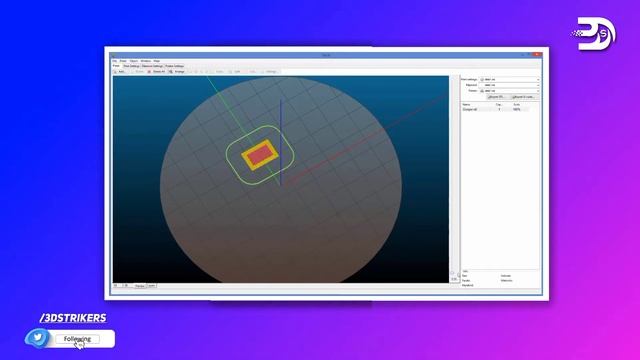Select the red cube model on the bed
Screen dimensions: 640x360
[x=260, y=155]
